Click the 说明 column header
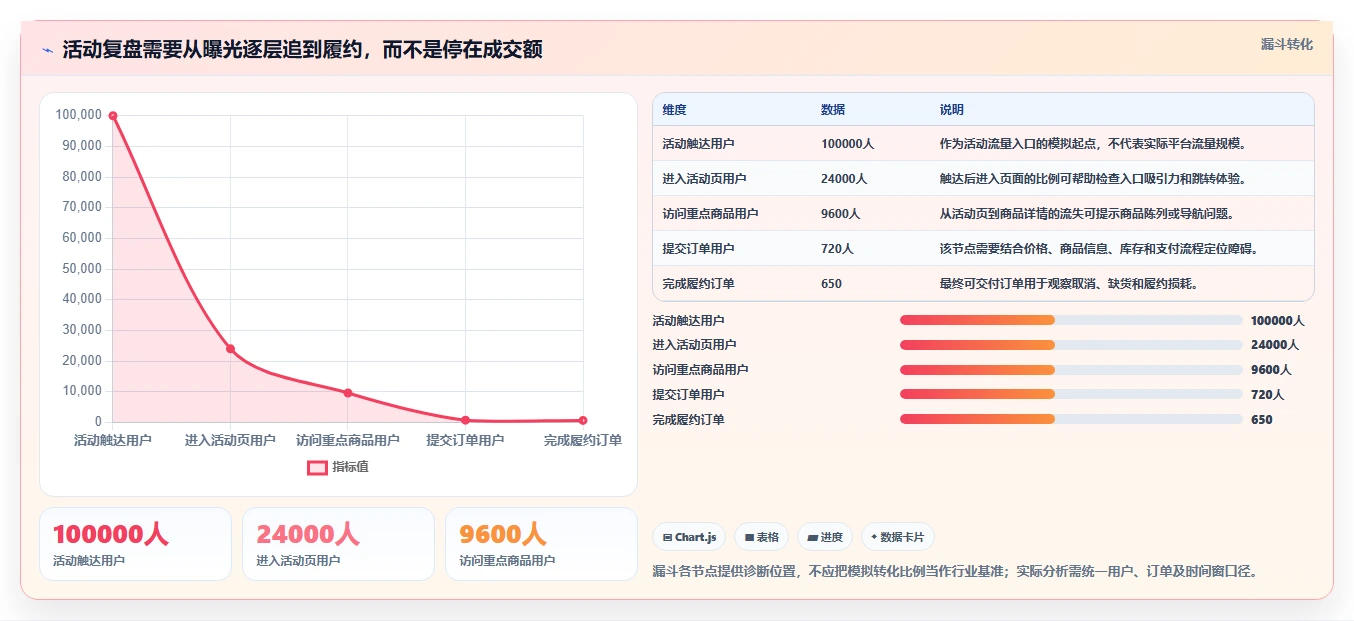The height and width of the screenshot is (621, 1354). click(952, 110)
